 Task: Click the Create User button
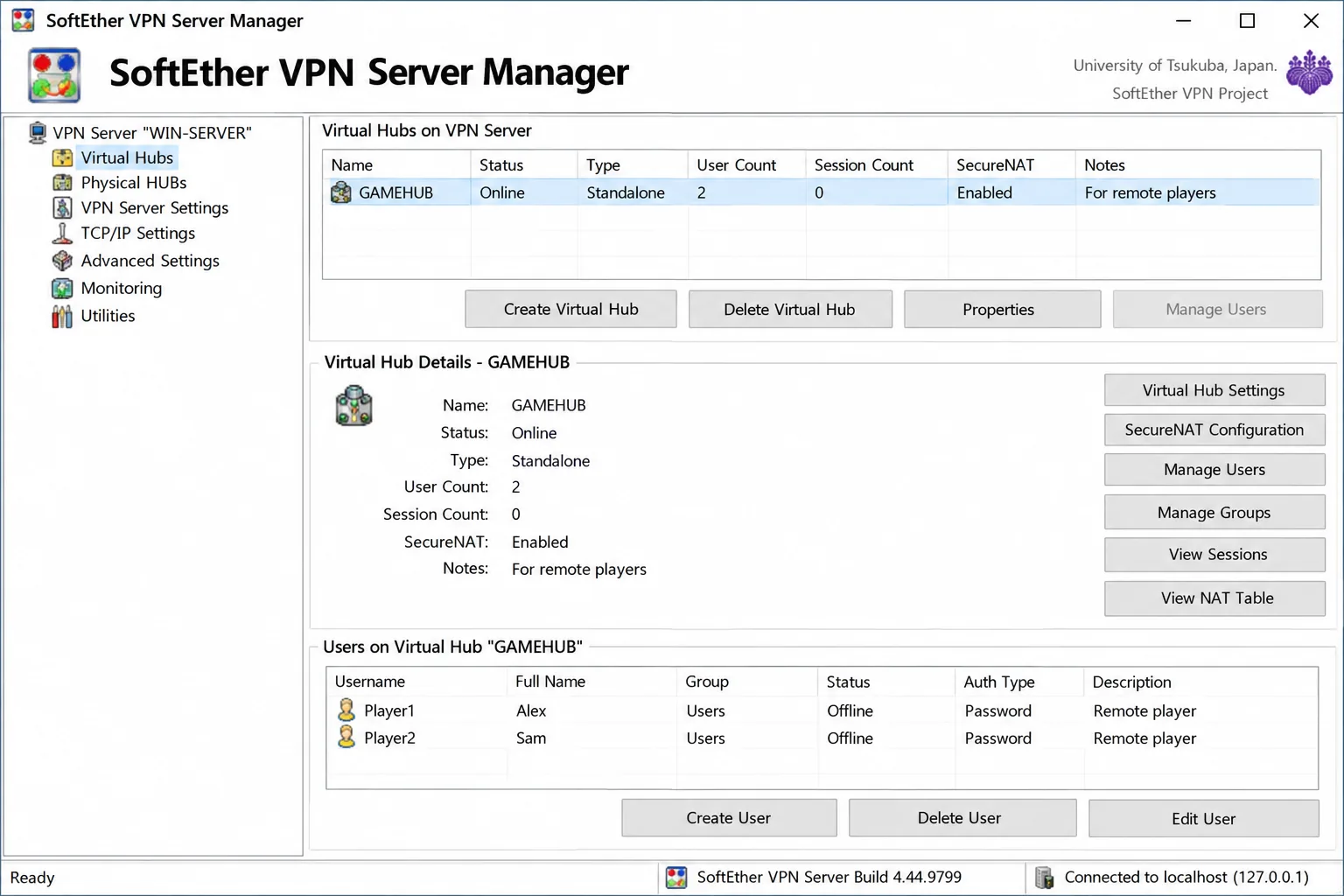click(729, 818)
